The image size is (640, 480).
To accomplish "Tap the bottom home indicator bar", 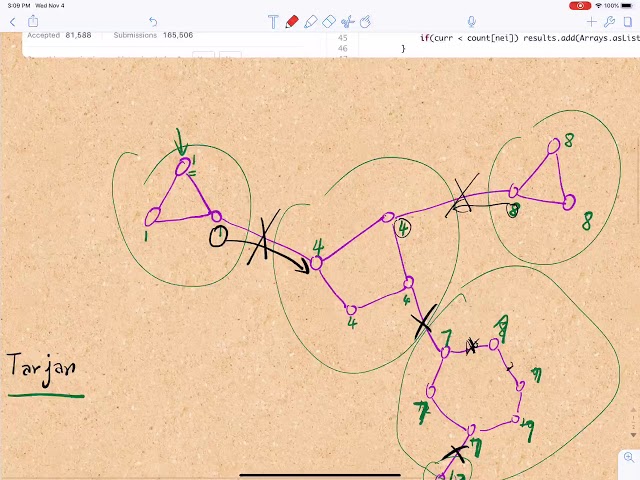I will (x=320, y=475).
